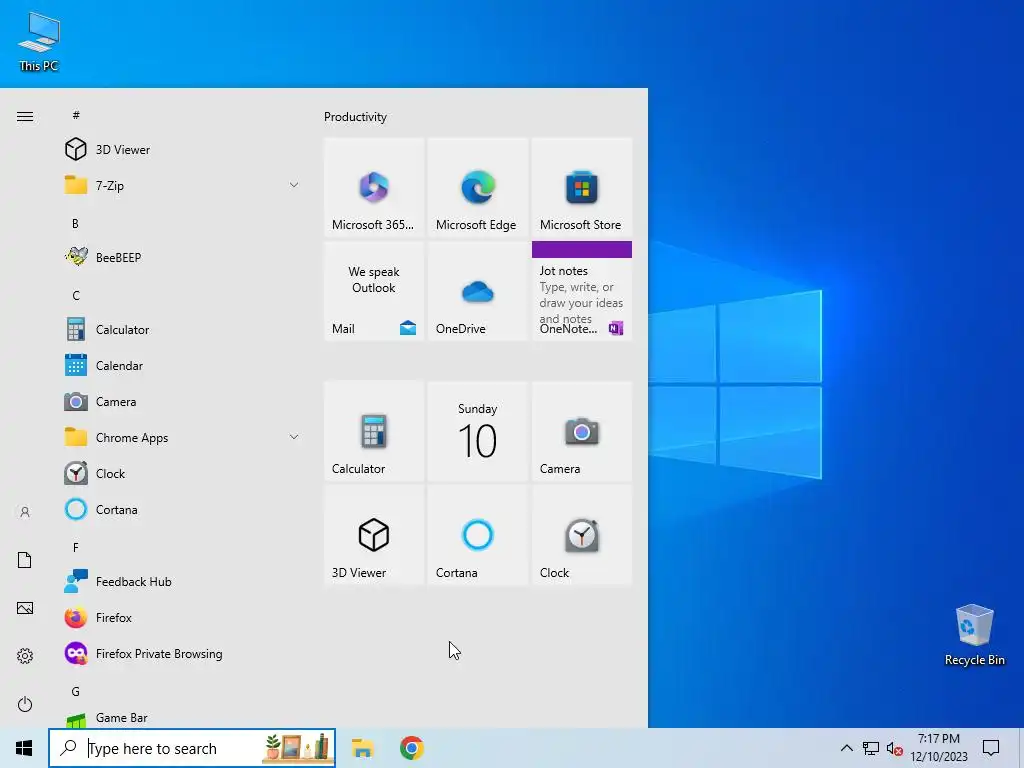1024x768 pixels.
Task: Open the OneNote tile
Action: click(x=582, y=291)
